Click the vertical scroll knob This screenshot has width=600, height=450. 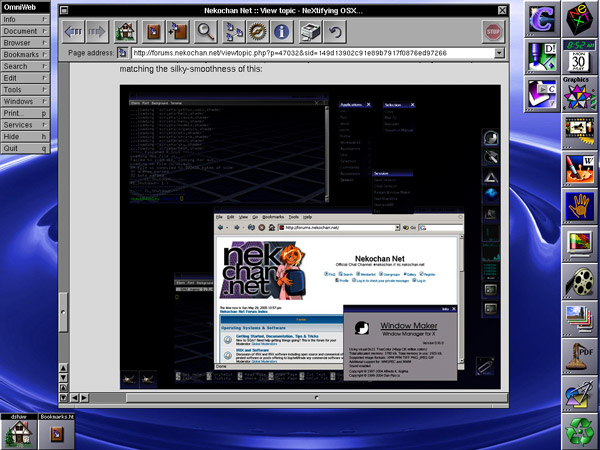(64, 312)
